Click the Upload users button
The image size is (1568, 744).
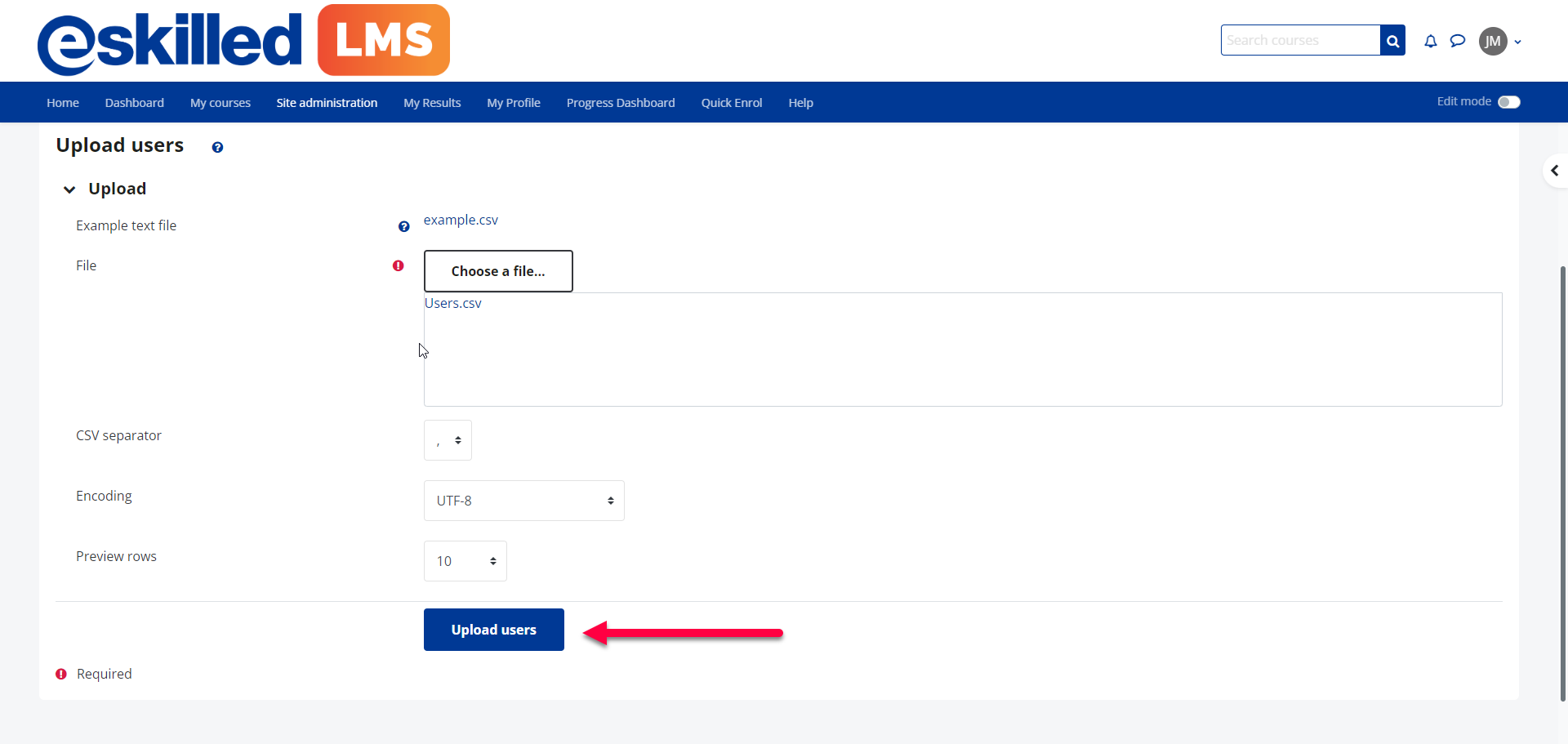[x=494, y=630]
